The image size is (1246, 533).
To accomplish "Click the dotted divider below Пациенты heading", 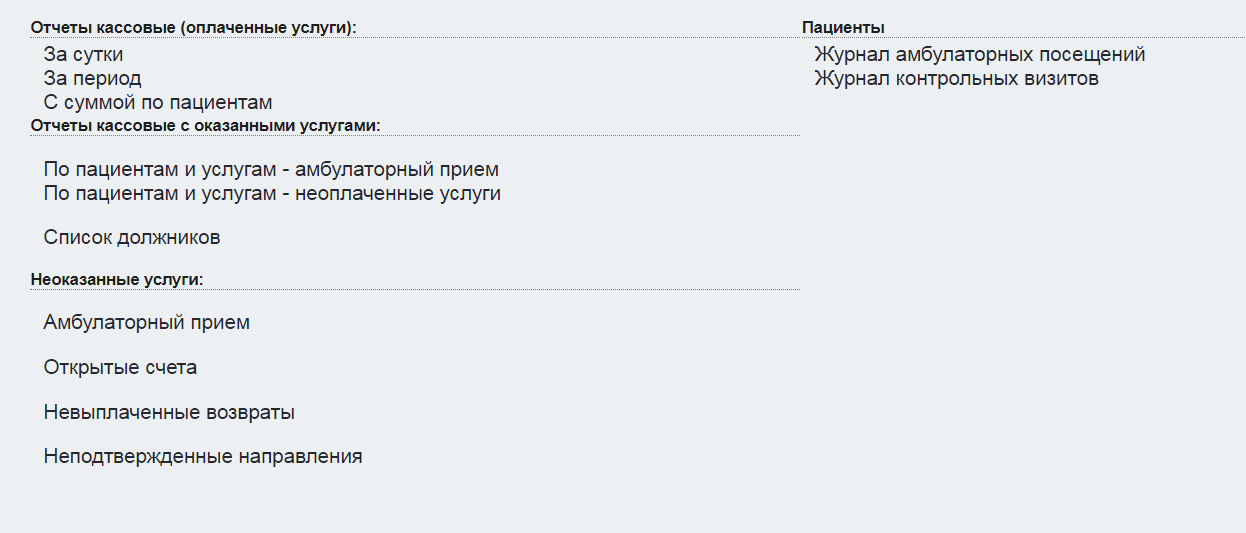I will pos(1020,38).
